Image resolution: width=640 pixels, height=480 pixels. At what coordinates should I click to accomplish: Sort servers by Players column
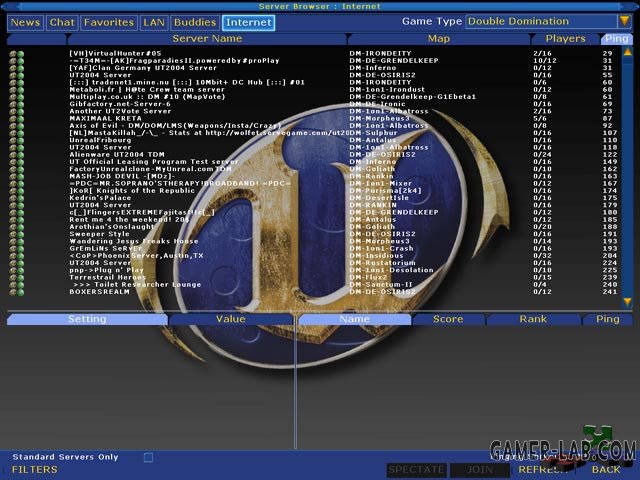click(x=565, y=39)
